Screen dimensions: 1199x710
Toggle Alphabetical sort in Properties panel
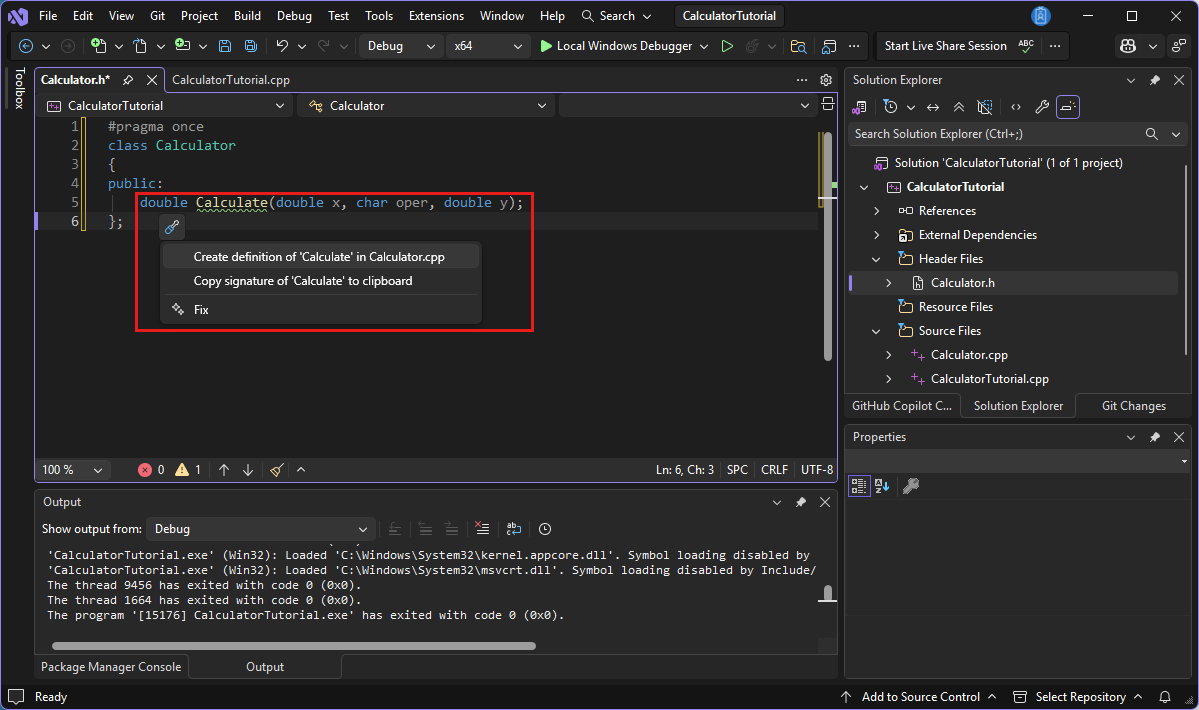(x=882, y=485)
